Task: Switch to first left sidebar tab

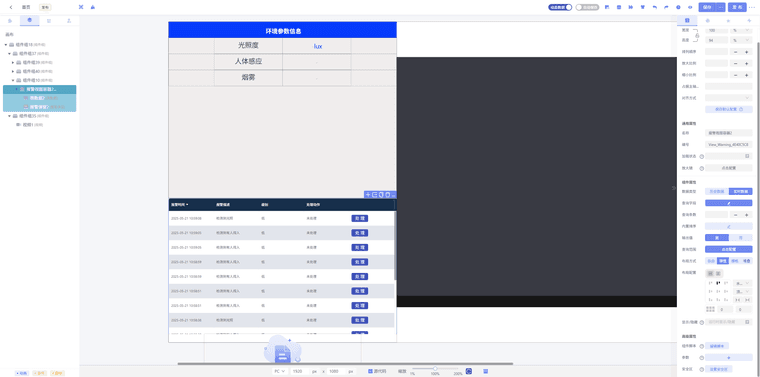Action: click(10, 20)
